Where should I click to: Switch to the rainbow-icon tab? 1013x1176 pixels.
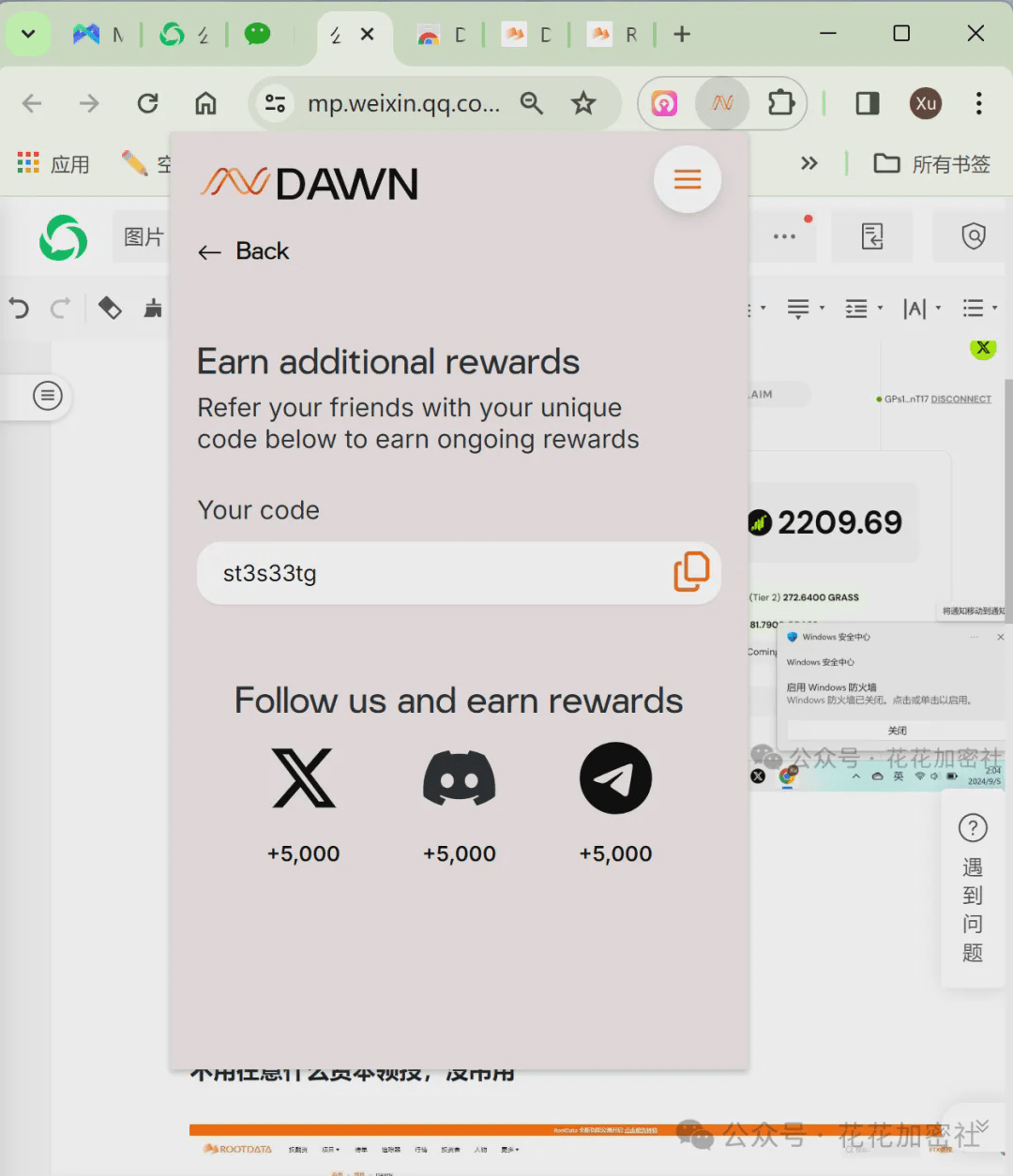point(441,35)
